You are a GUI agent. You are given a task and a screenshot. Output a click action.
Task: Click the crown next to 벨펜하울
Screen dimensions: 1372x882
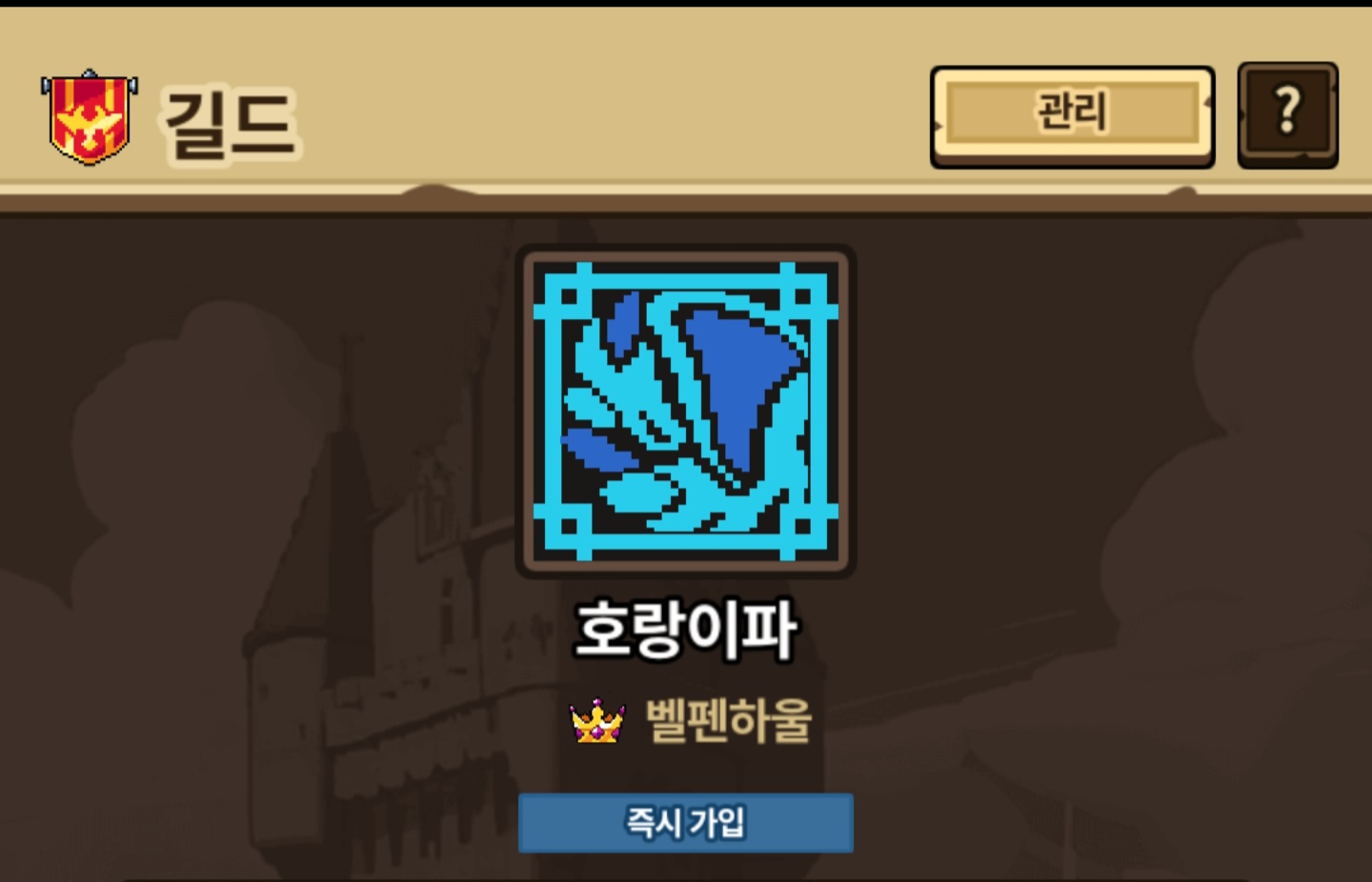(x=597, y=721)
